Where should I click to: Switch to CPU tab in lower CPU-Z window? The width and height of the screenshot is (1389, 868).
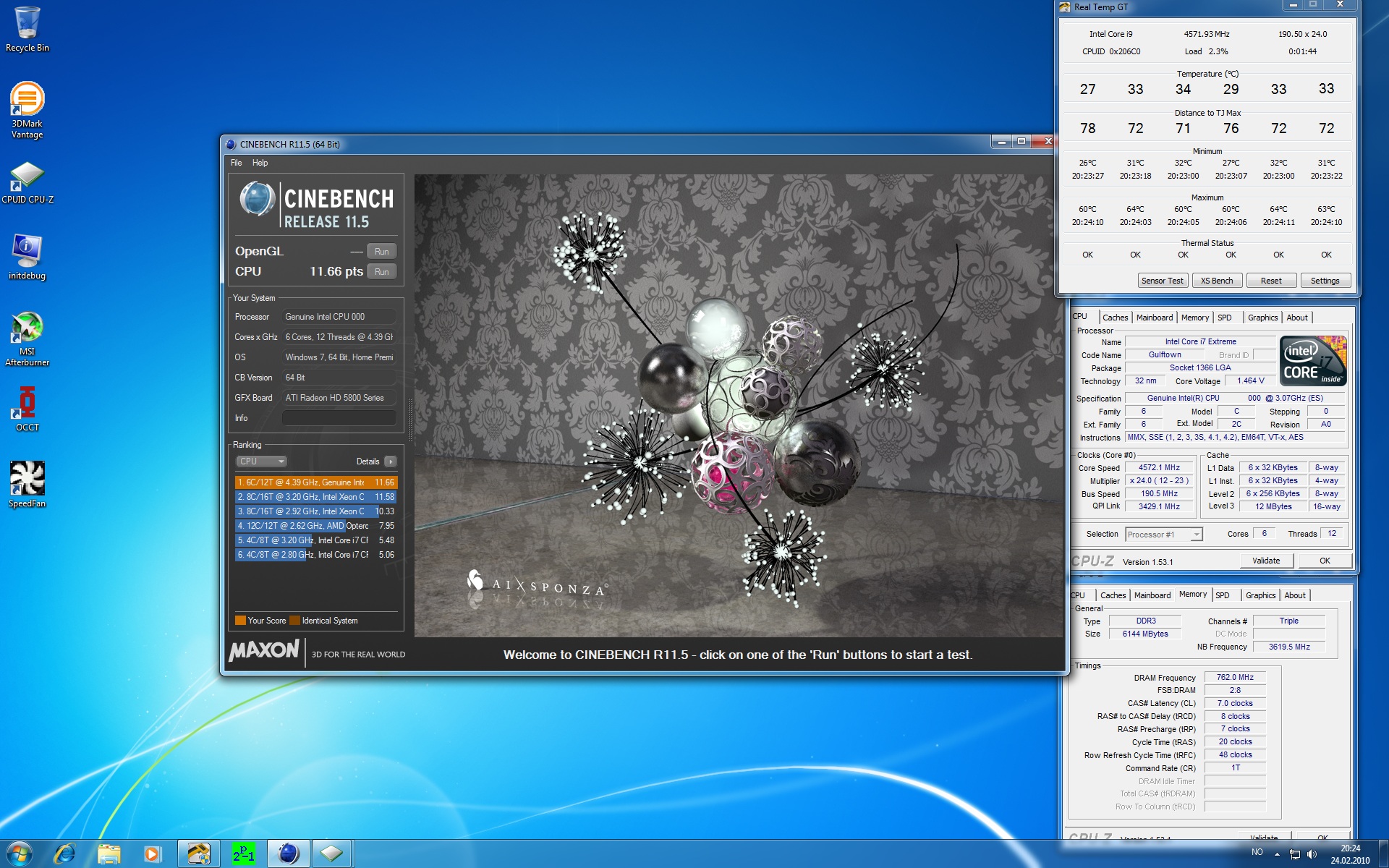click(x=1078, y=595)
